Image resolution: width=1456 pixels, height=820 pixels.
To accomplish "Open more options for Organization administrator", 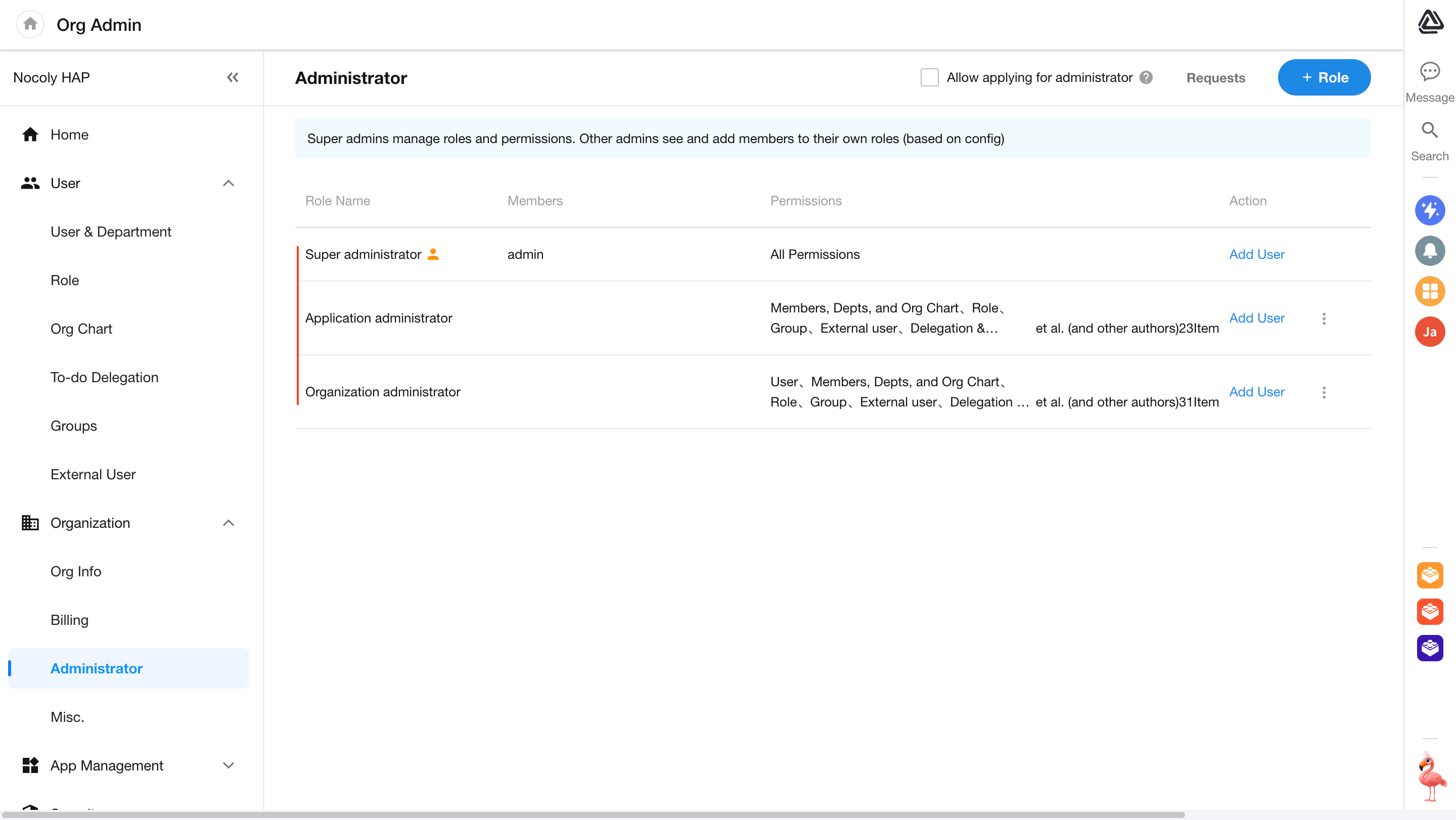I will click(1324, 392).
